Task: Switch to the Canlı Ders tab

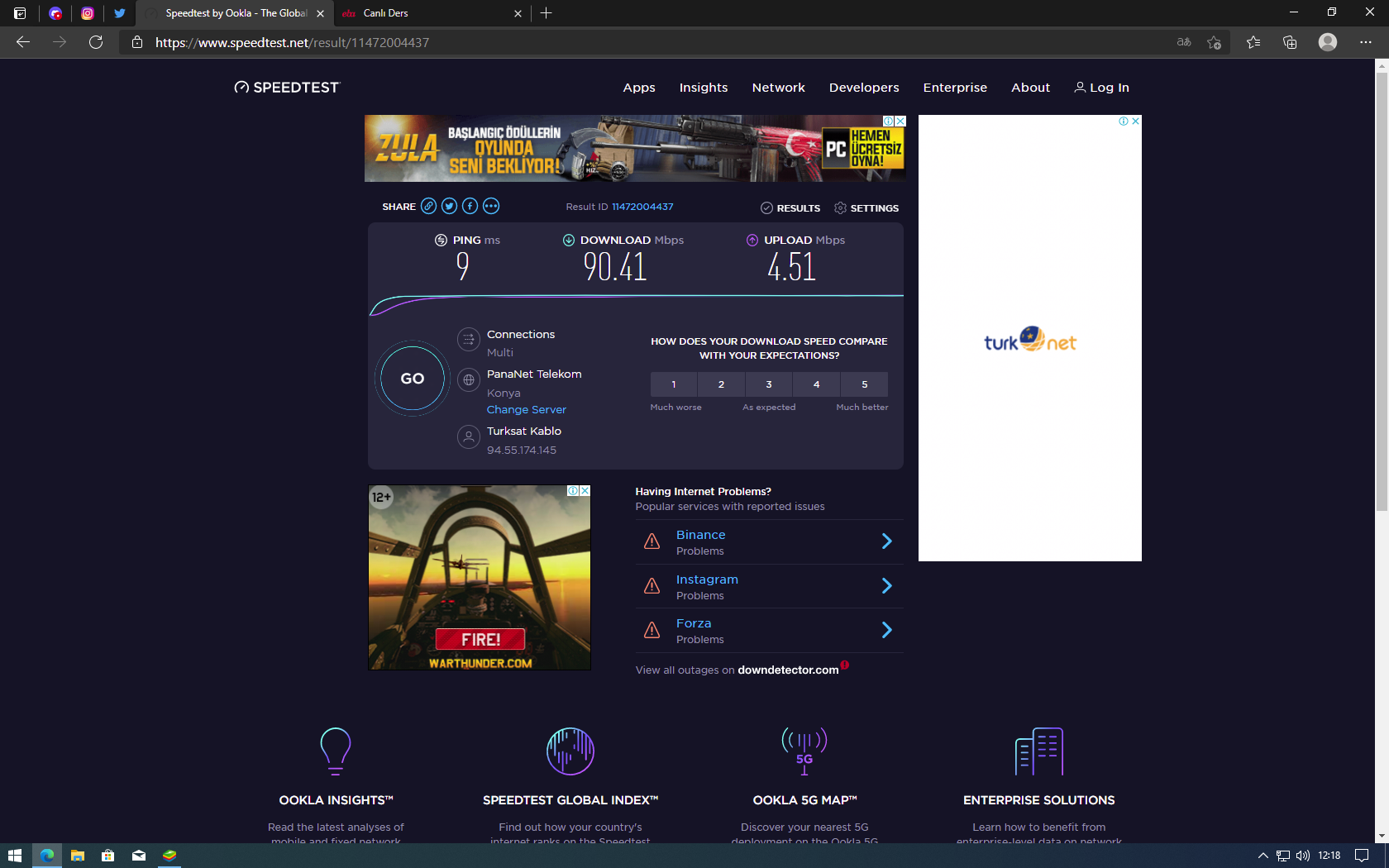Action: tap(432, 13)
